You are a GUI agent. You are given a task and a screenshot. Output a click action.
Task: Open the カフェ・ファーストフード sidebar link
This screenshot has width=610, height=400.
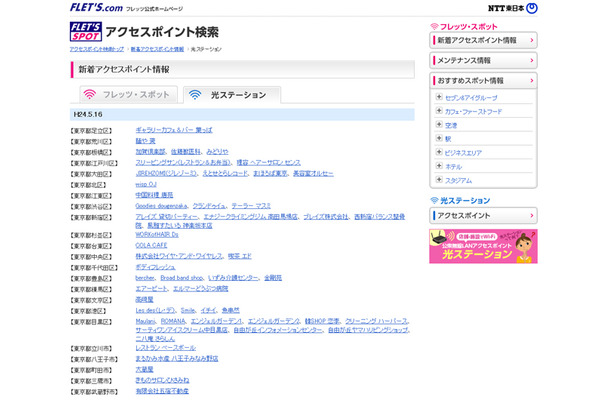(x=473, y=112)
